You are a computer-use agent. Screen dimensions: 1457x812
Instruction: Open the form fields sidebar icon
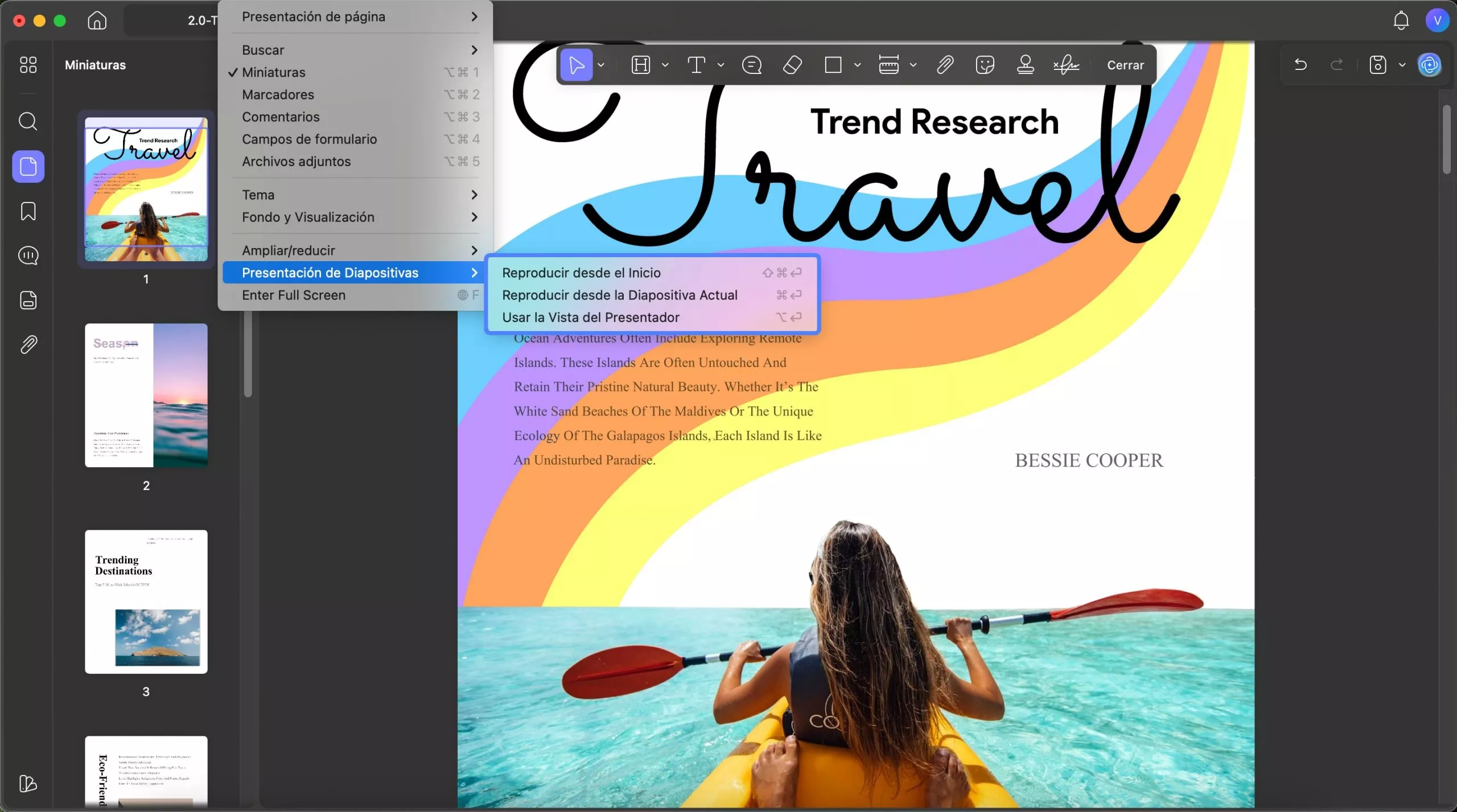(28, 300)
